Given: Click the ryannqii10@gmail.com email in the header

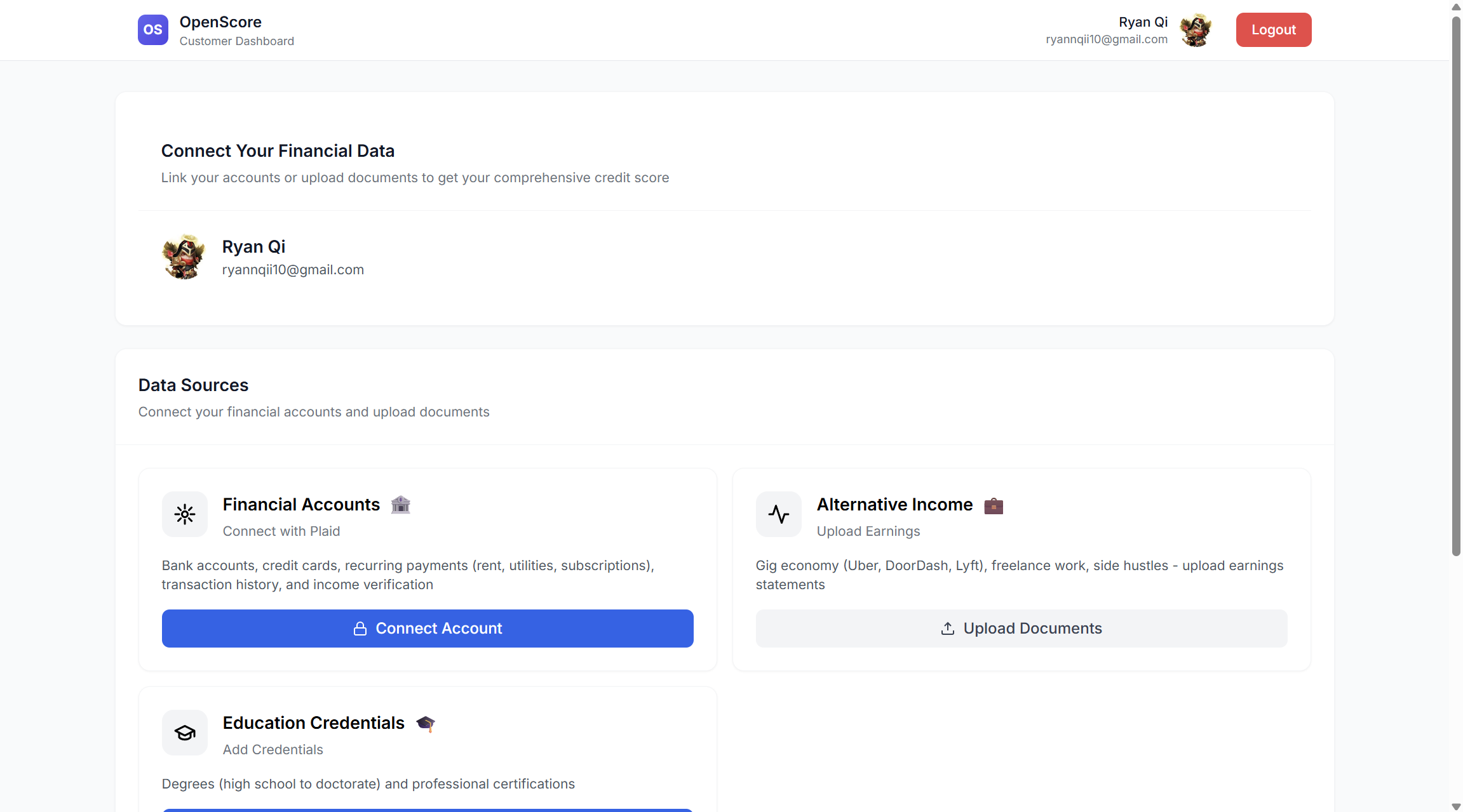Looking at the screenshot, I should [x=1106, y=39].
